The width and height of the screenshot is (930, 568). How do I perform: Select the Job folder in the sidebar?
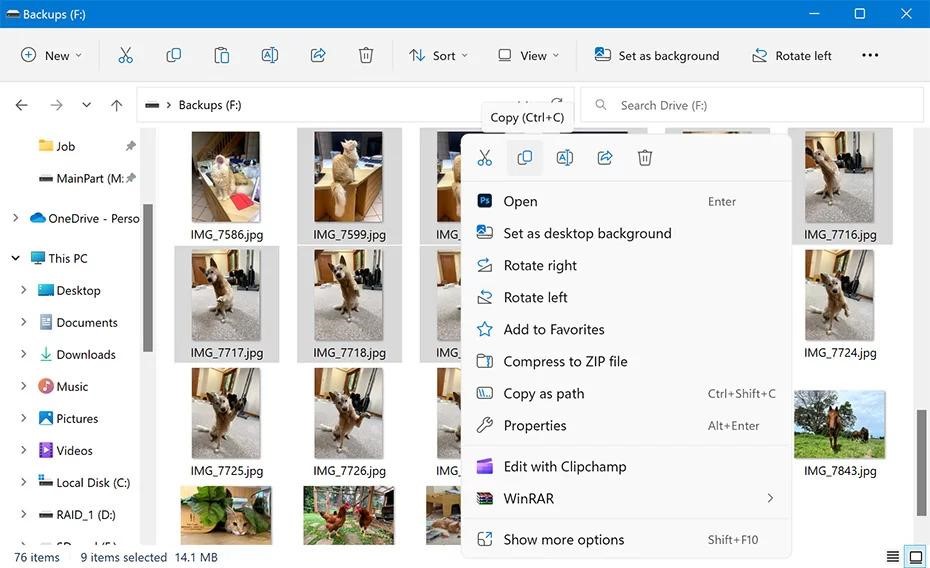[57, 146]
